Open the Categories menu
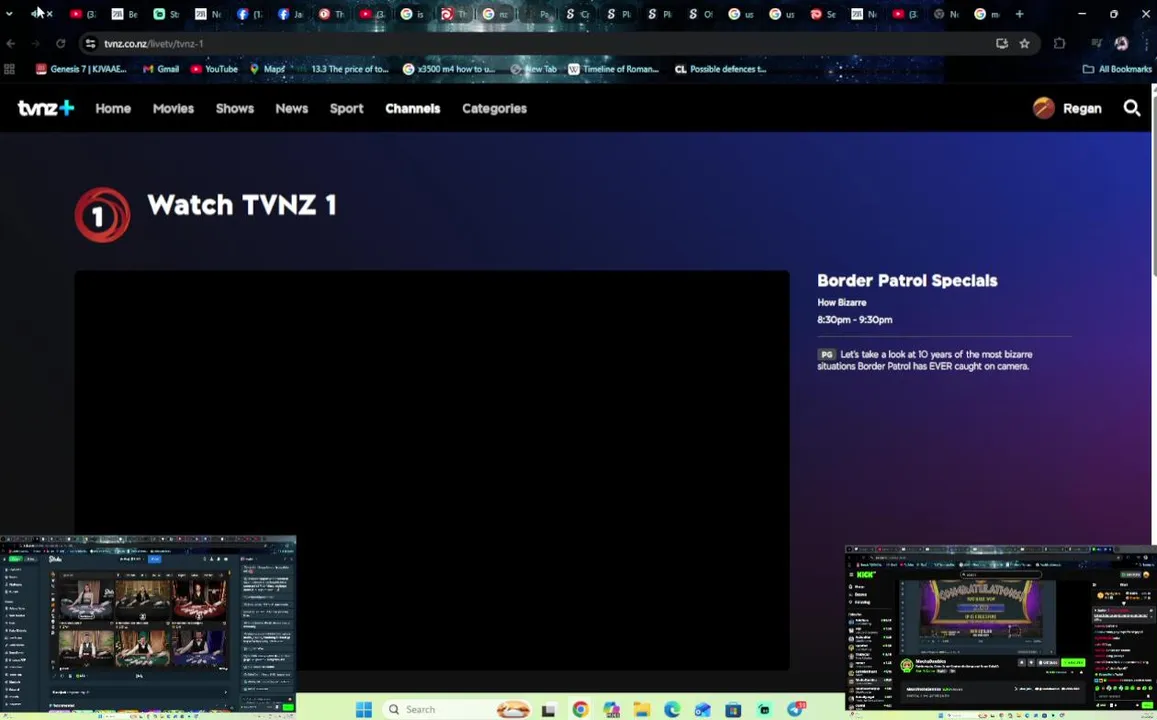 pyautogui.click(x=494, y=108)
